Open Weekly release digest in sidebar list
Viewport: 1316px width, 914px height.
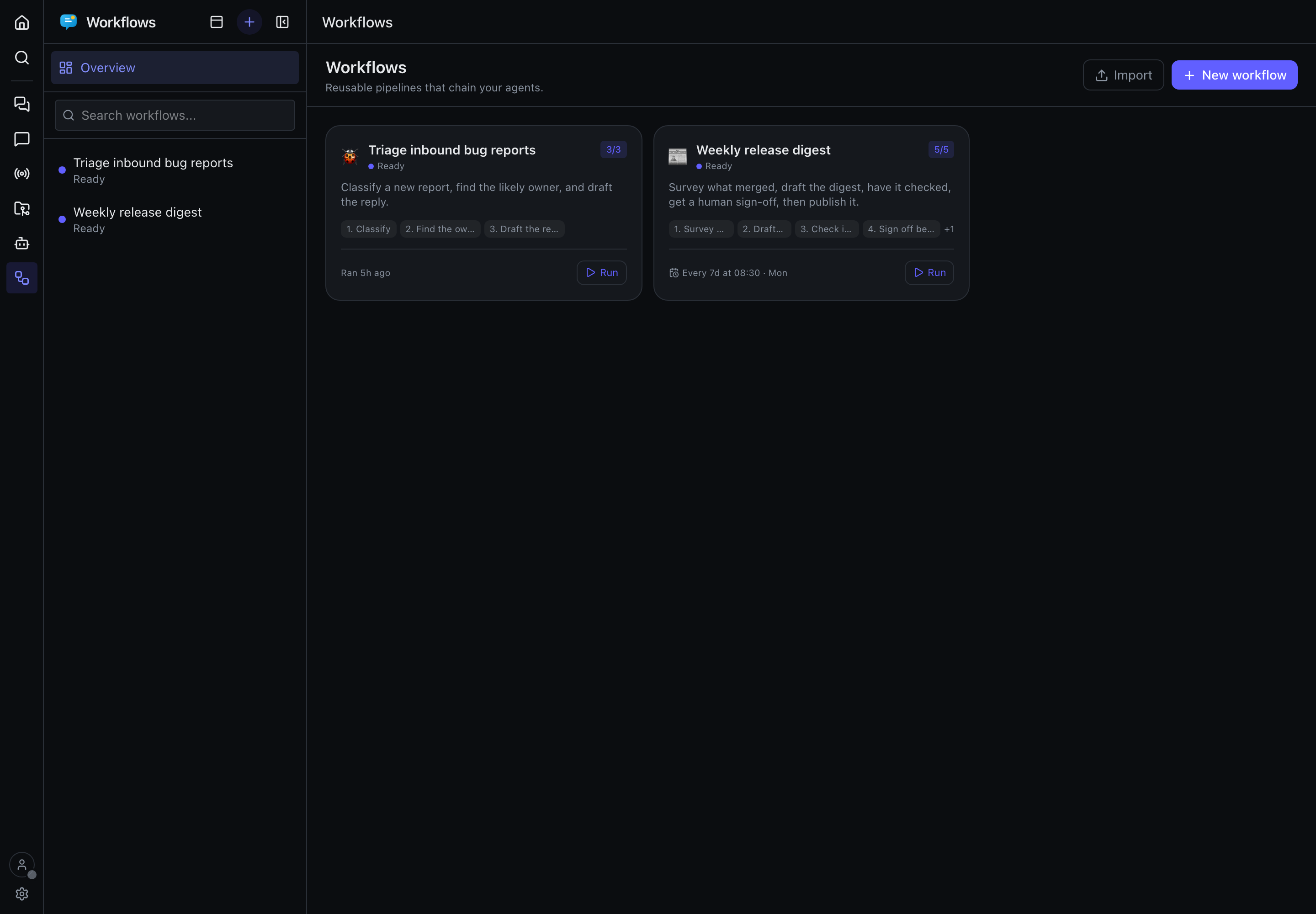click(175, 219)
